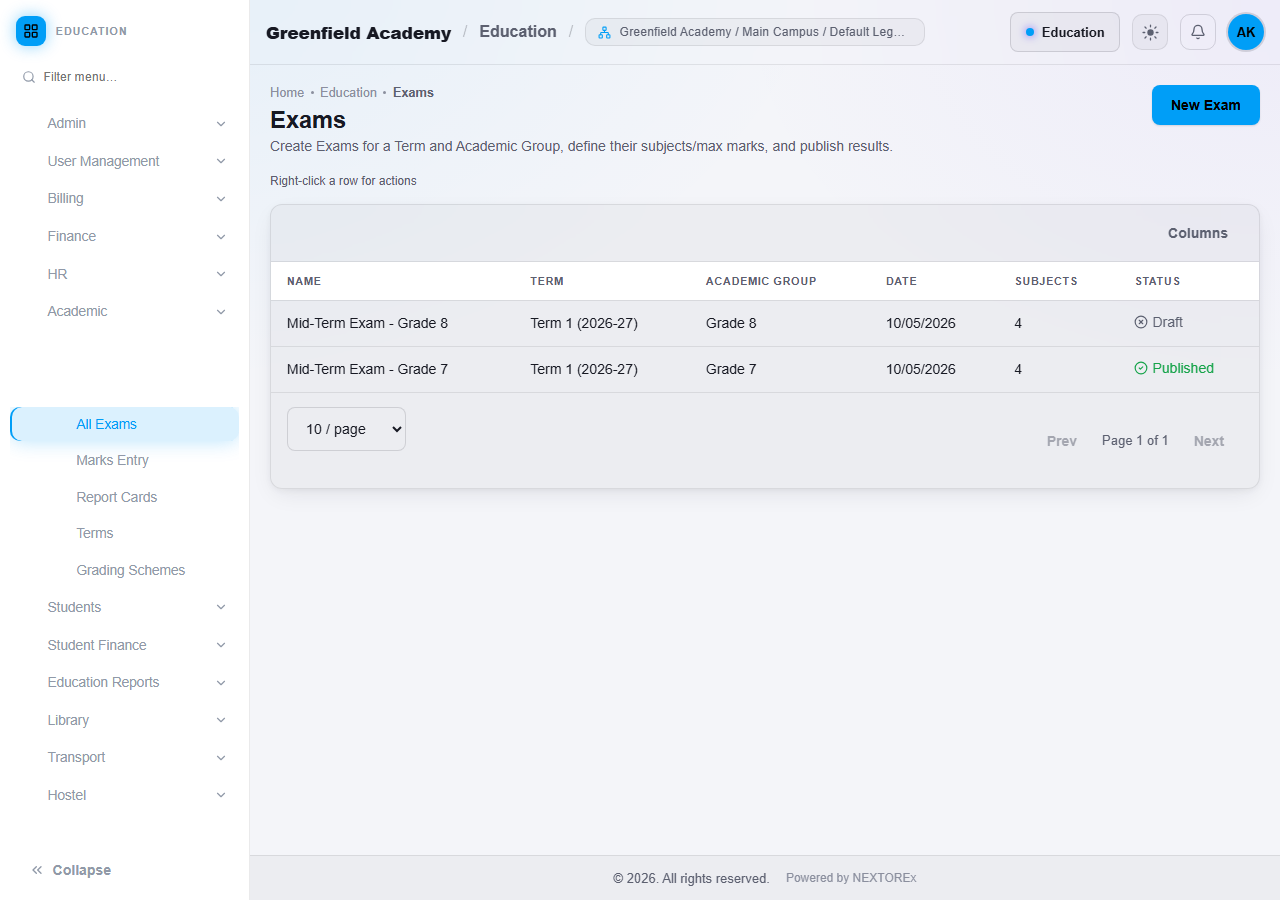Screen dimensions: 1280x900
Task: Expand the Finance section chevron
Action: coord(221,237)
